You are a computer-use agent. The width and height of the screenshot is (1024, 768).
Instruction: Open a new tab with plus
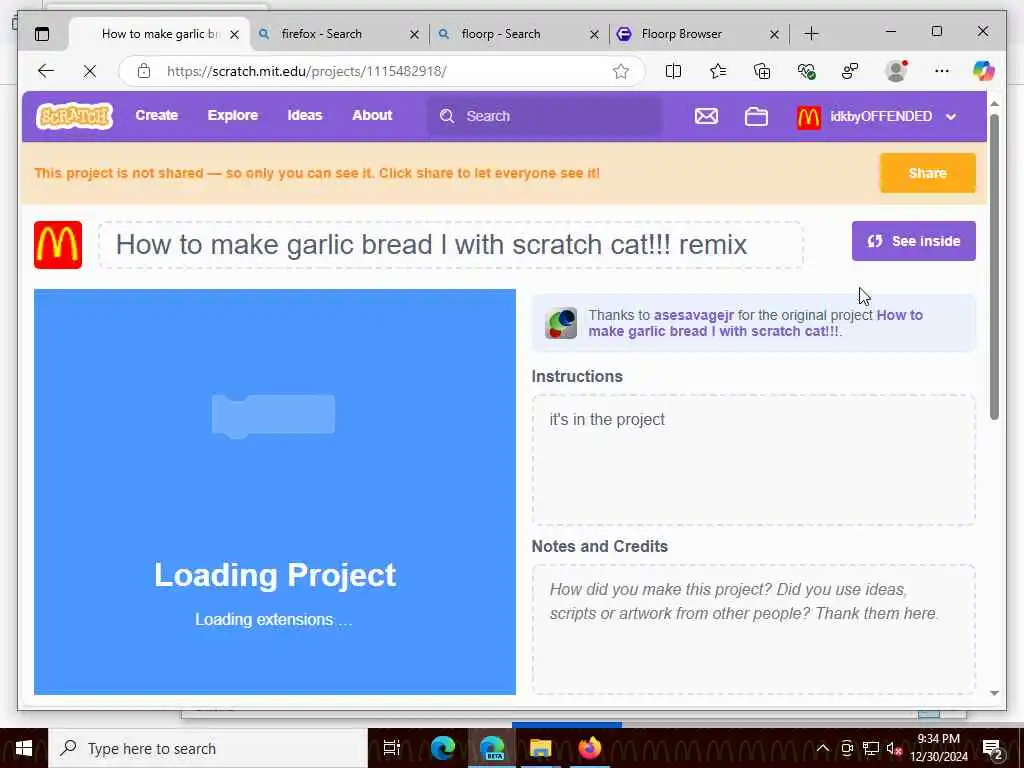click(x=811, y=34)
